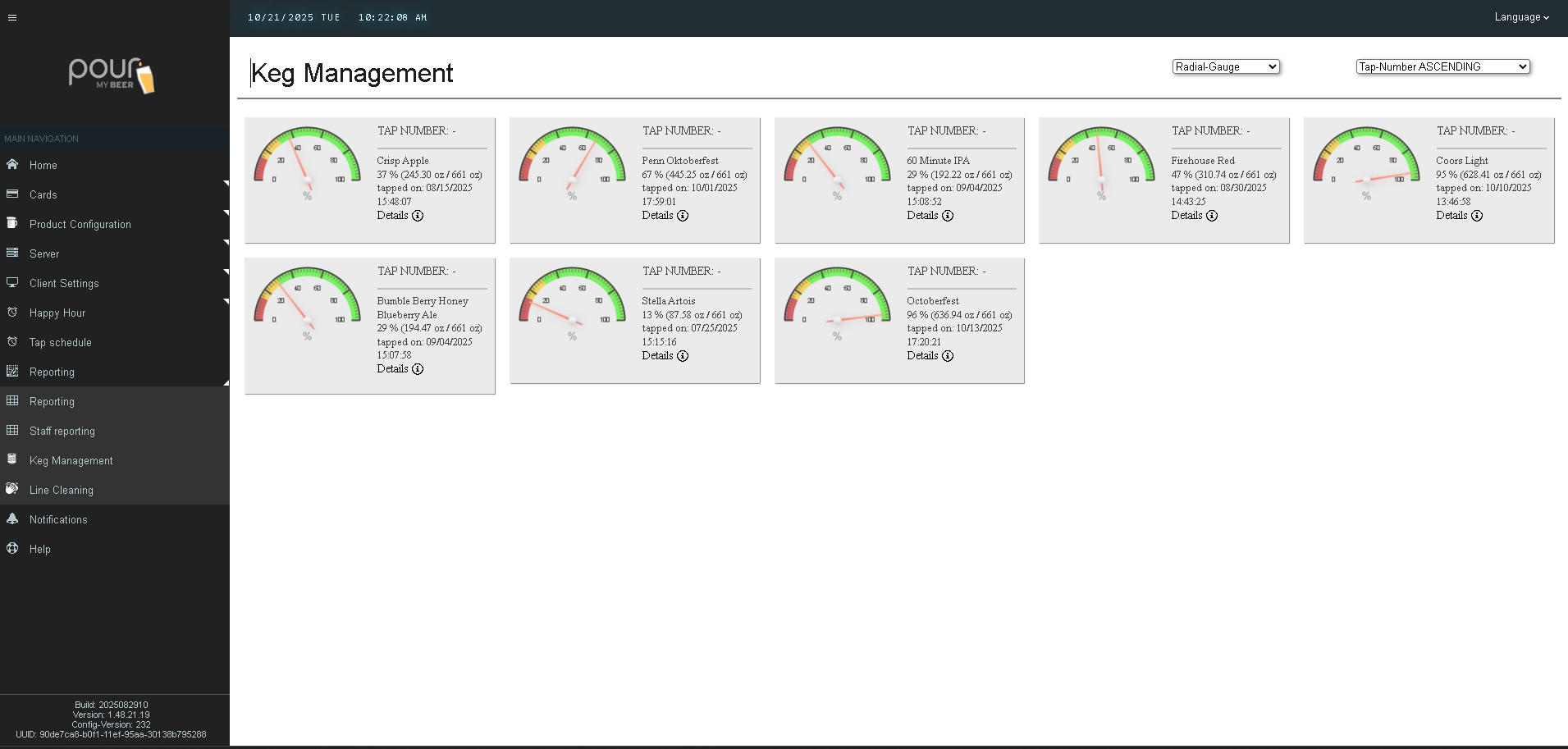Screen dimensions: 1568x749
Task: Click the Cards sidebar icon
Action: coord(12,194)
